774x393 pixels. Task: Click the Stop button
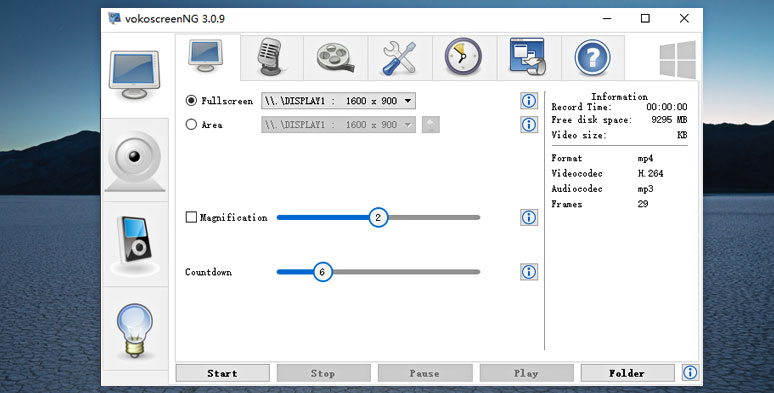323,373
